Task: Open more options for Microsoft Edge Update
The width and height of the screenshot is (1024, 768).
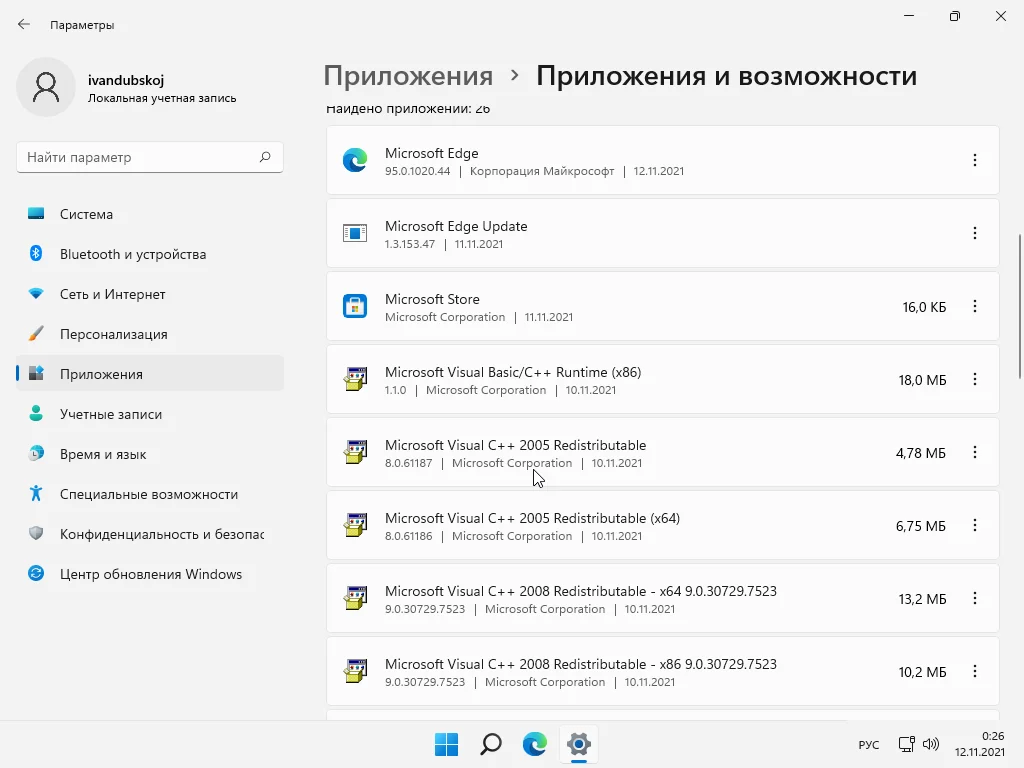Action: (x=974, y=233)
